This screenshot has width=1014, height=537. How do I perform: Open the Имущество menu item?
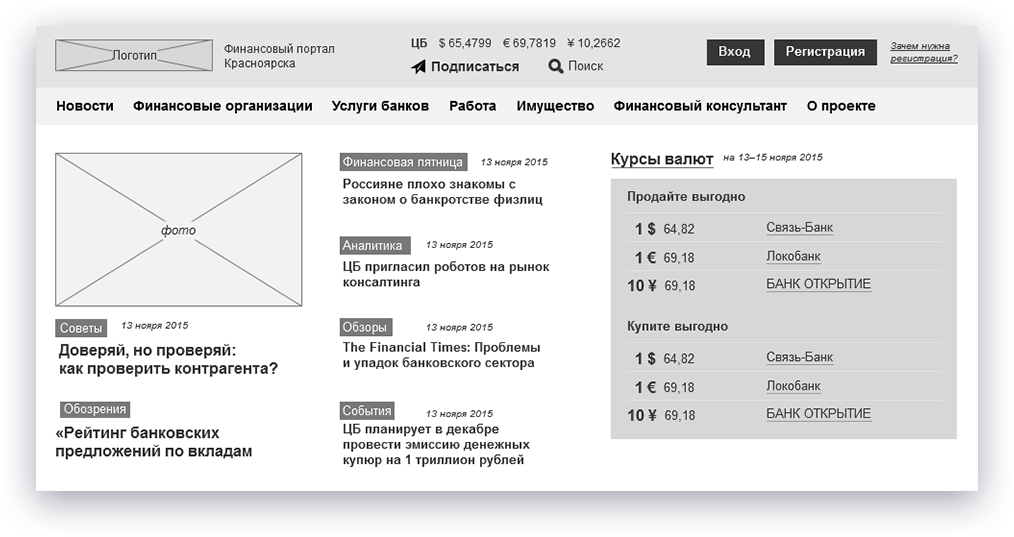[x=555, y=106]
